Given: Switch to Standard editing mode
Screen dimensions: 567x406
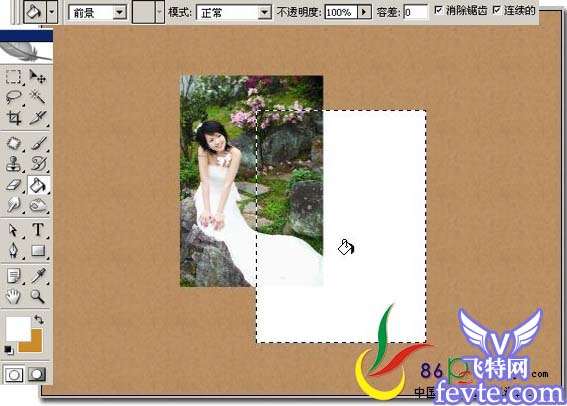Looking at the screenshot, I should point(13,374).
